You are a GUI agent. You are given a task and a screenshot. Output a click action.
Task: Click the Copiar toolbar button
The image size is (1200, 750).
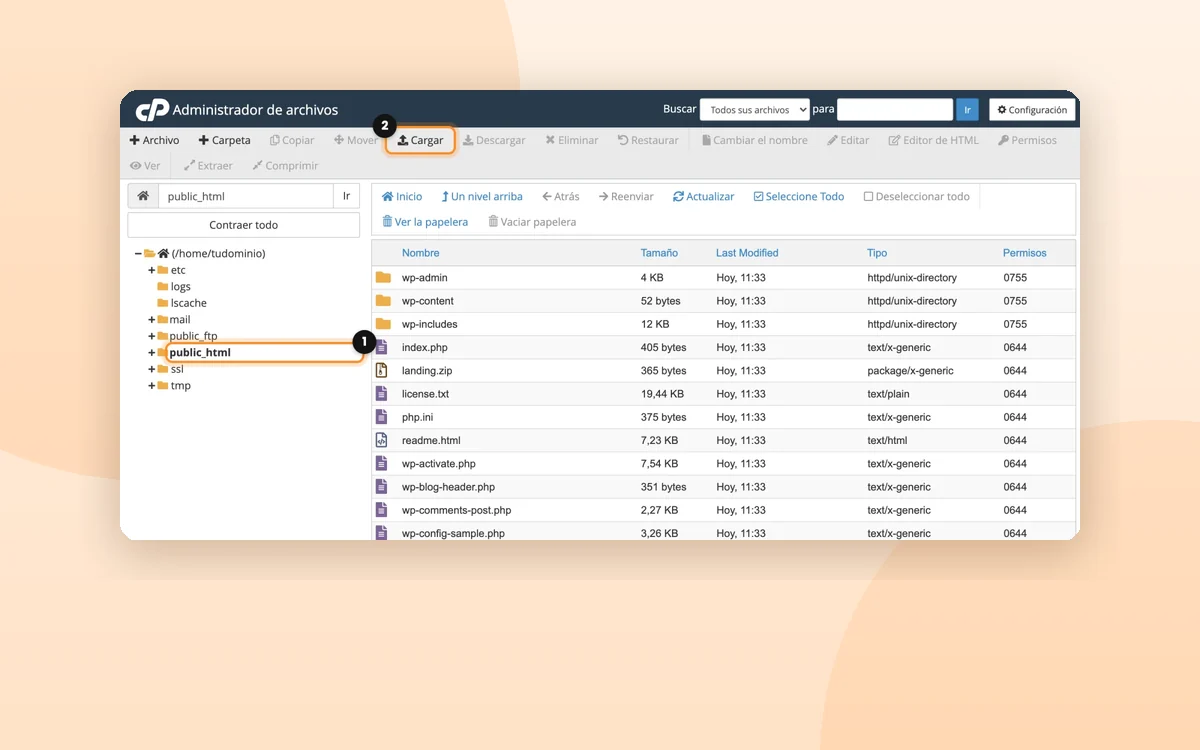292,140
